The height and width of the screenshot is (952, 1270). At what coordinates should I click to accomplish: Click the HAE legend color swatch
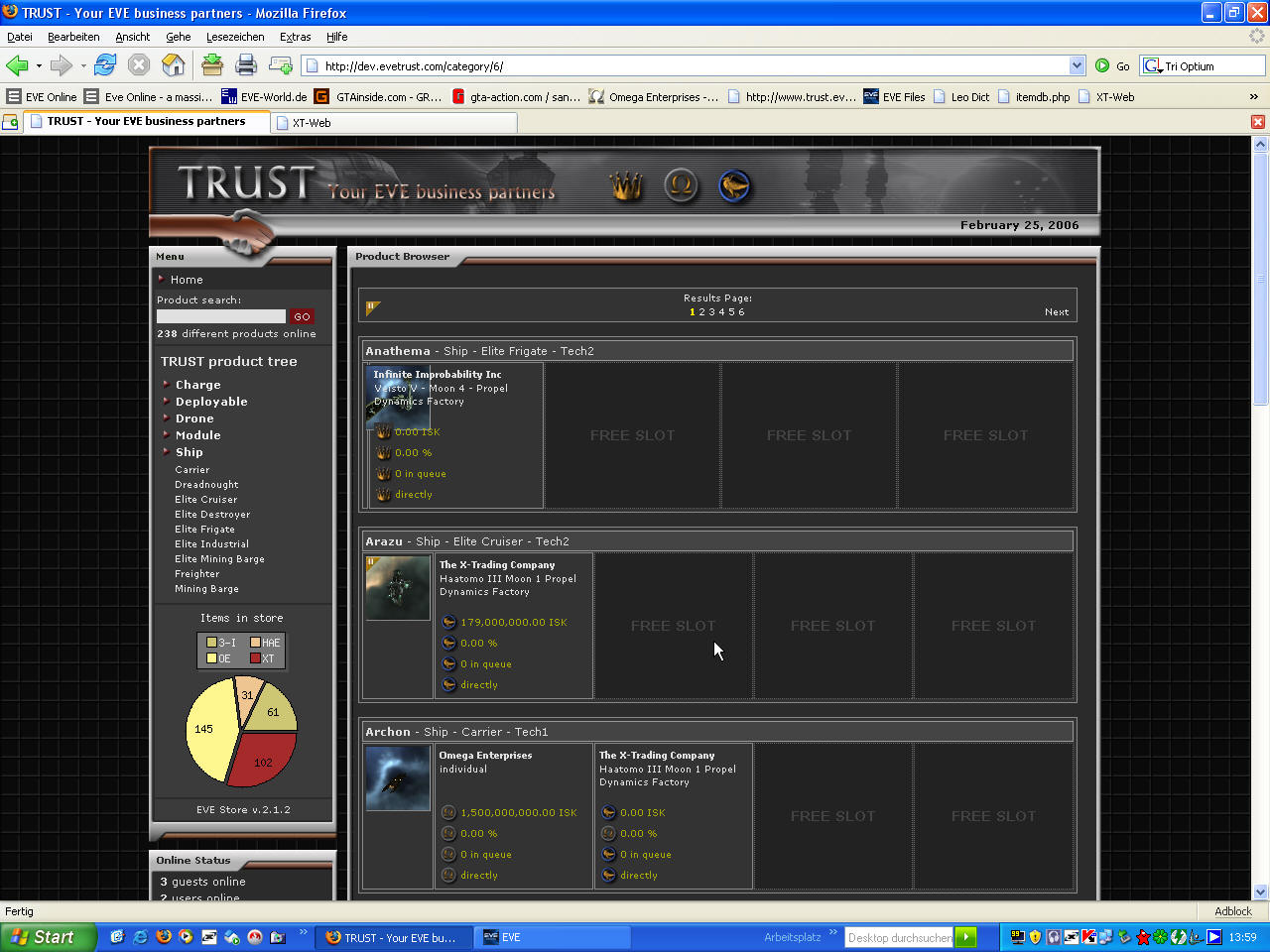[255, 643]
